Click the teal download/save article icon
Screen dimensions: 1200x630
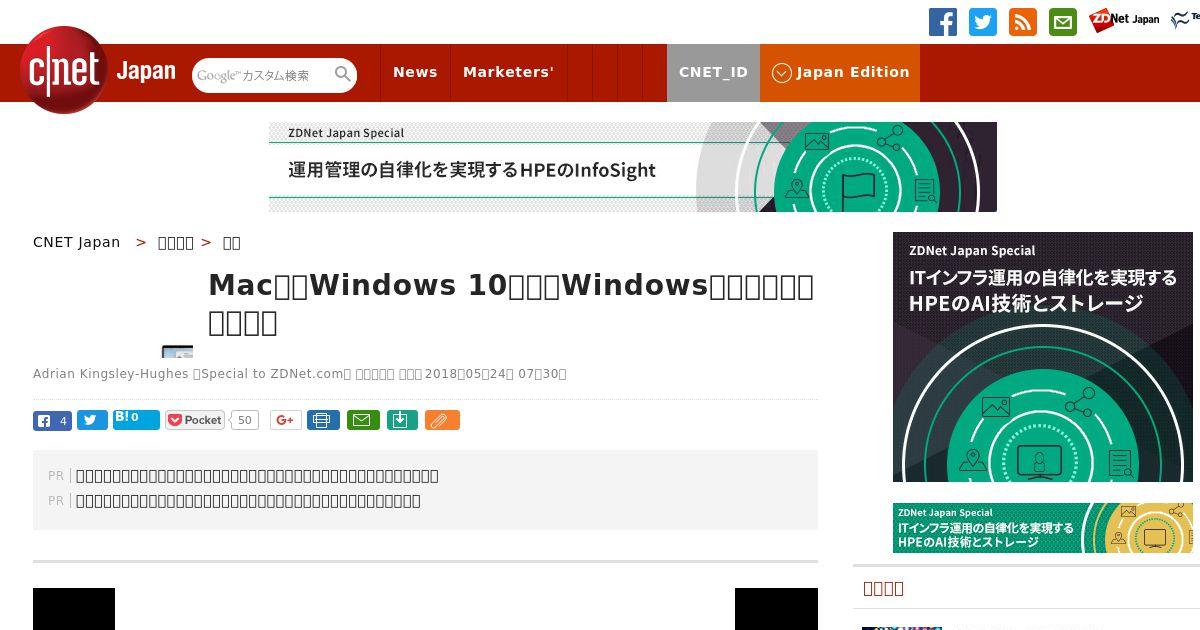pos(401,421)
